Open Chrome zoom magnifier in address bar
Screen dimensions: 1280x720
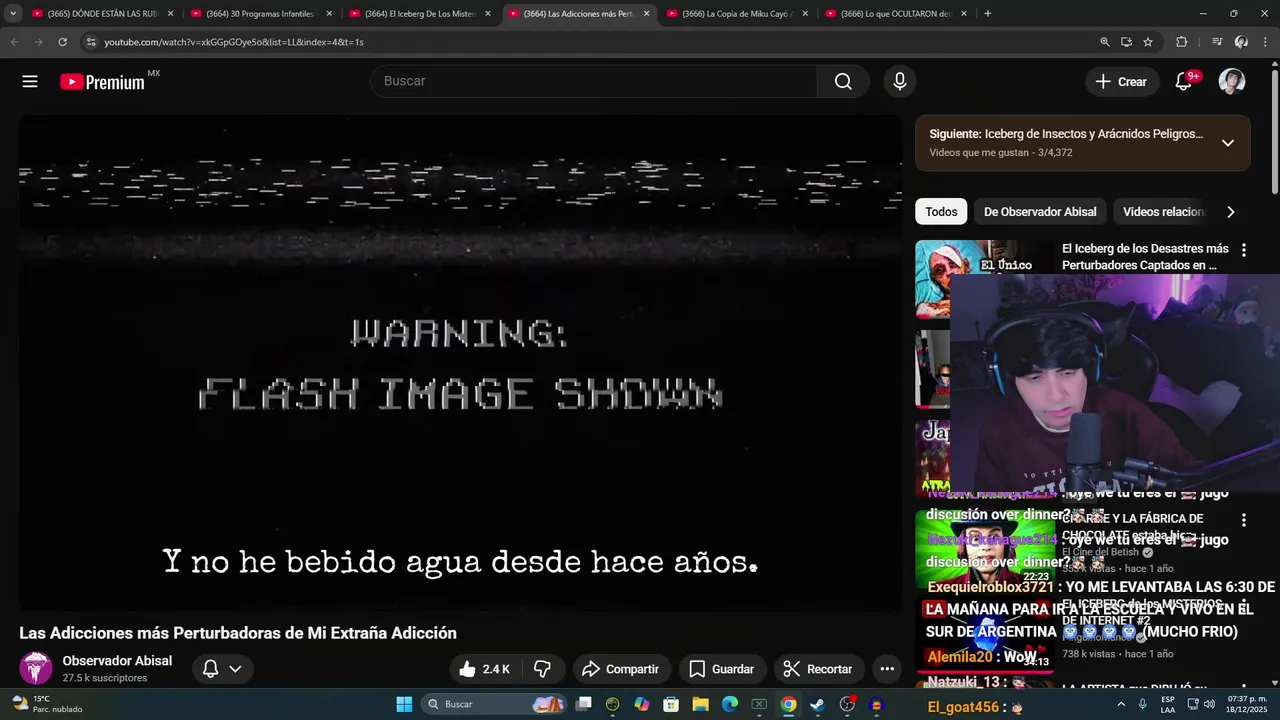1105,42
